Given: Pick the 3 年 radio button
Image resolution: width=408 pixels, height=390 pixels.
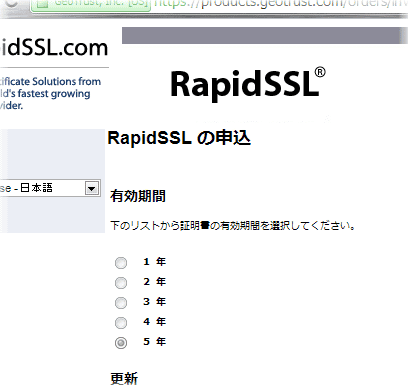Looking at the screenshot, I should pyautogui.click(x=121, y=303).
